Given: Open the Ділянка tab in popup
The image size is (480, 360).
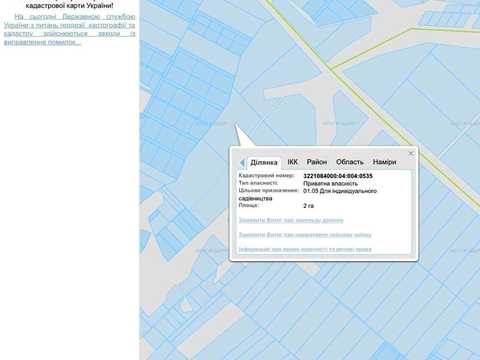Looking at the screenshot, I should (x=264, y=162).
